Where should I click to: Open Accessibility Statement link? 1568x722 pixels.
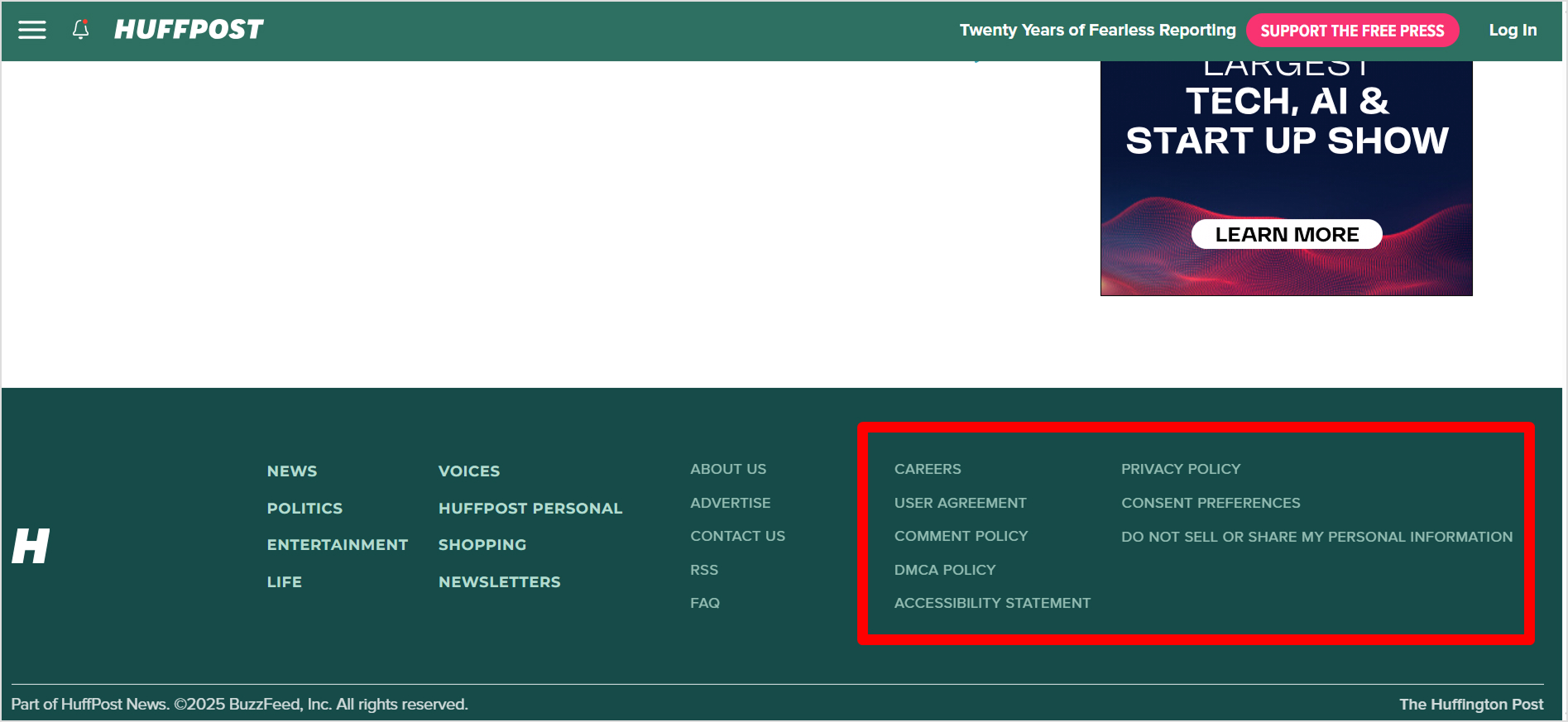(x=993, y=603)
